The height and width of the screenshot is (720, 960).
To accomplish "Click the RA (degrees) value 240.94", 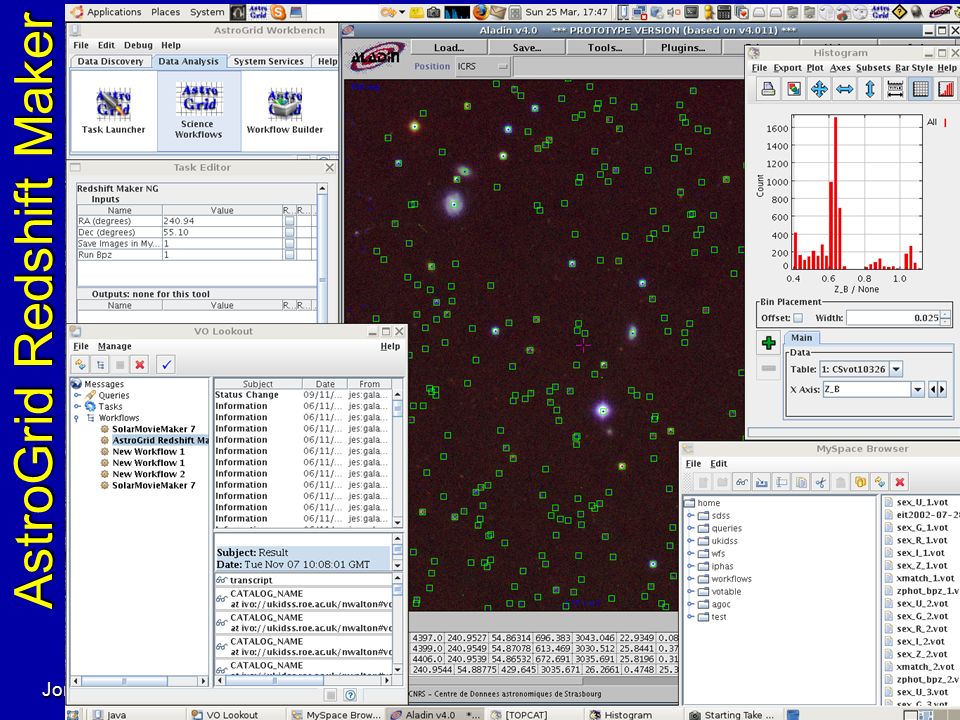I will click(222, 221).
